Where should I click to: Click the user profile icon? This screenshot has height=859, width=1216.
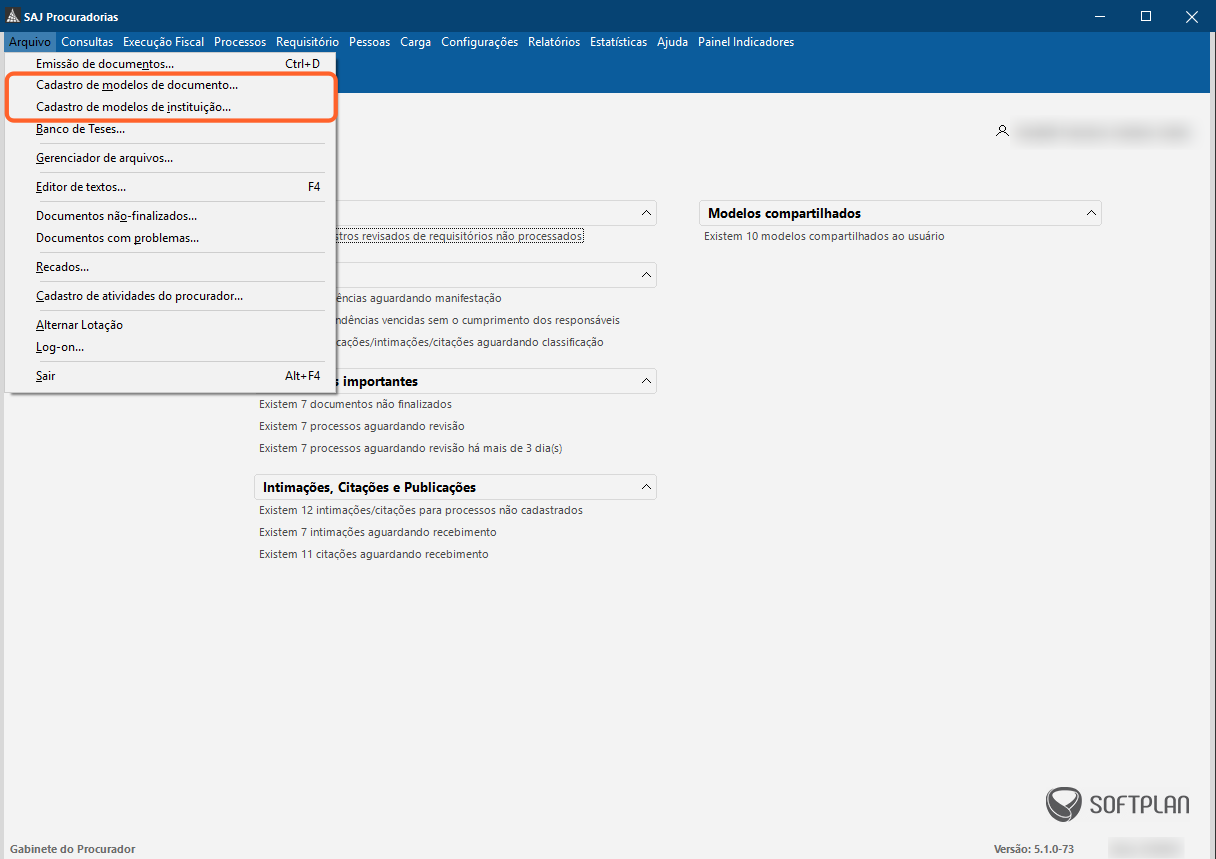click(1002, 131)
